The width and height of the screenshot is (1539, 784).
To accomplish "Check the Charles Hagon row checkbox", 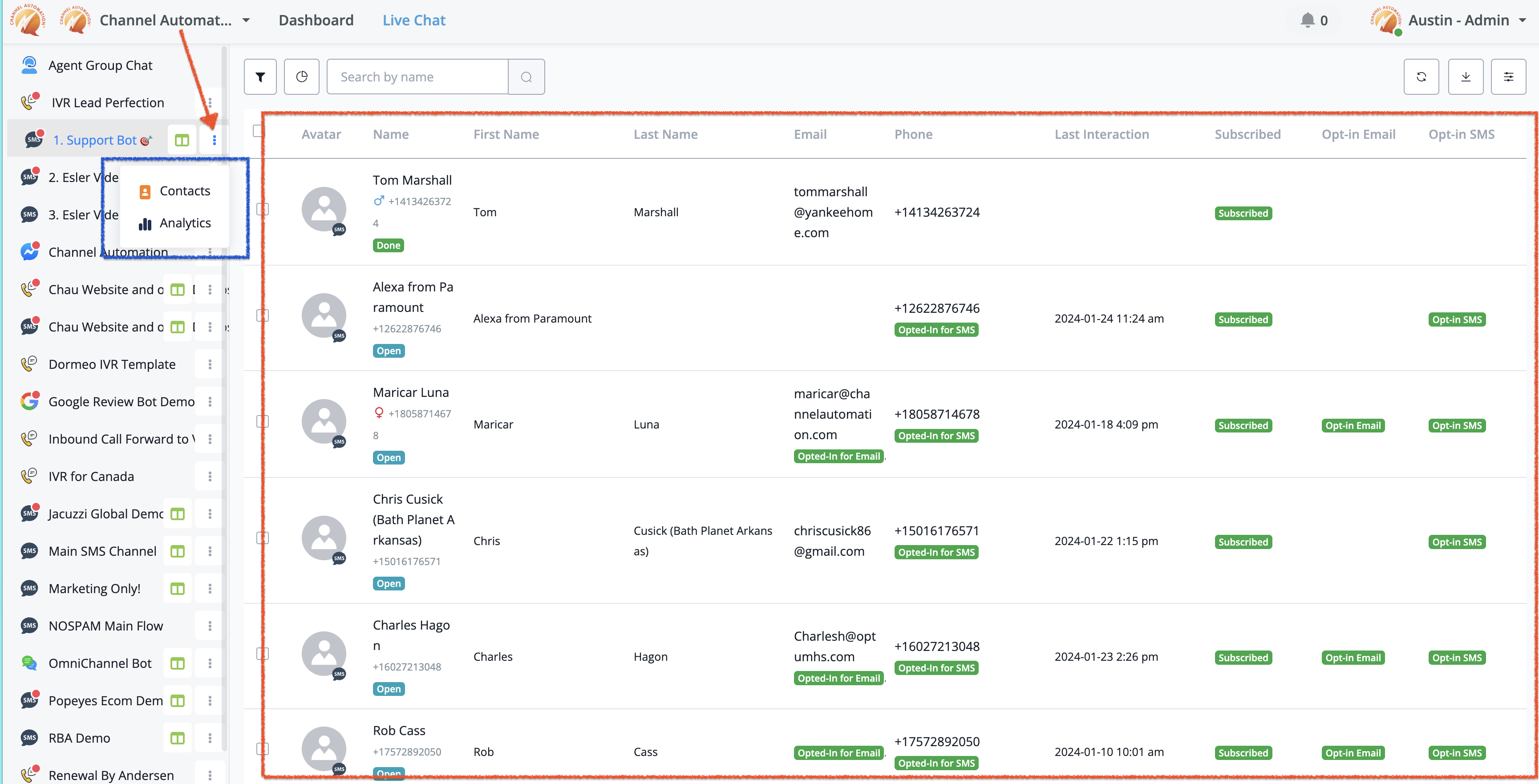I will click(x=262, y=654).
